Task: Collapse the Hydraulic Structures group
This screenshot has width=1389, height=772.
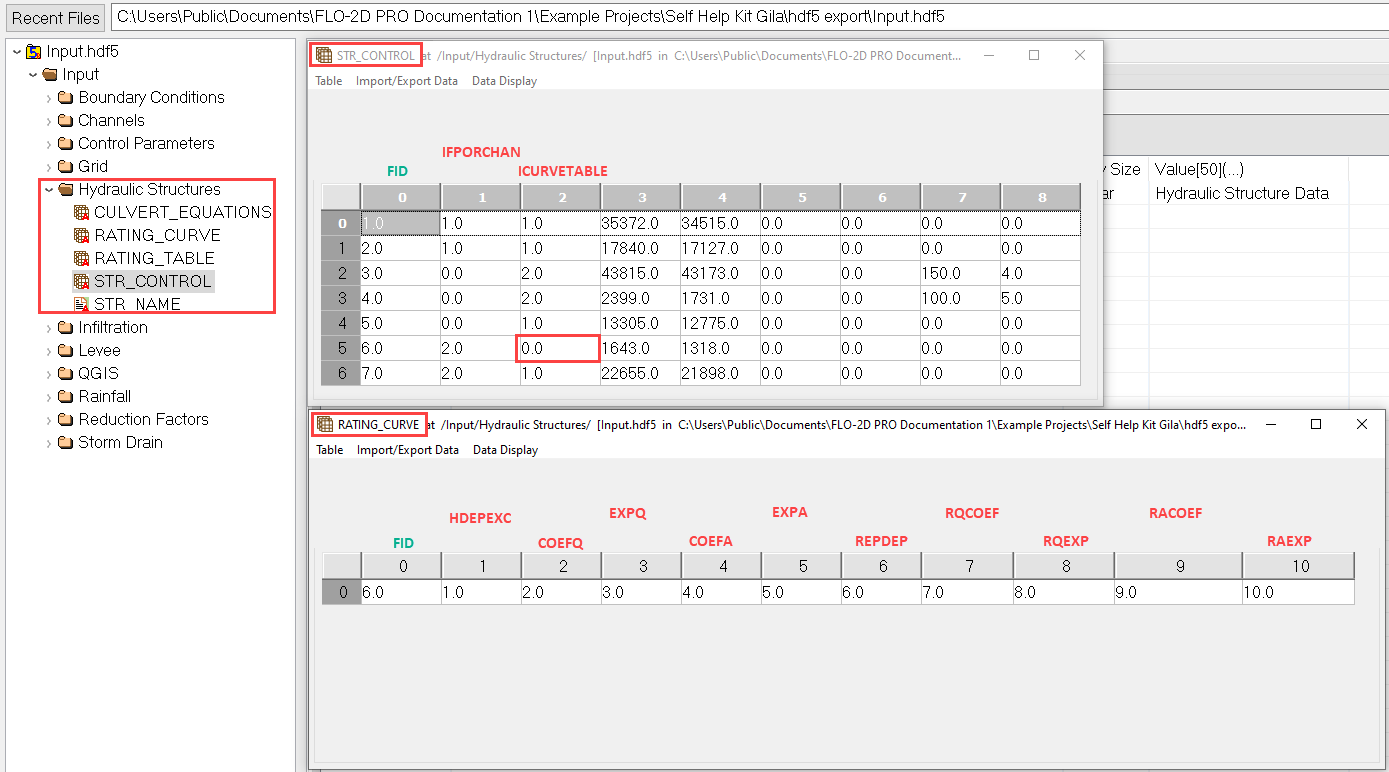Action: click(x=49, y=189)
